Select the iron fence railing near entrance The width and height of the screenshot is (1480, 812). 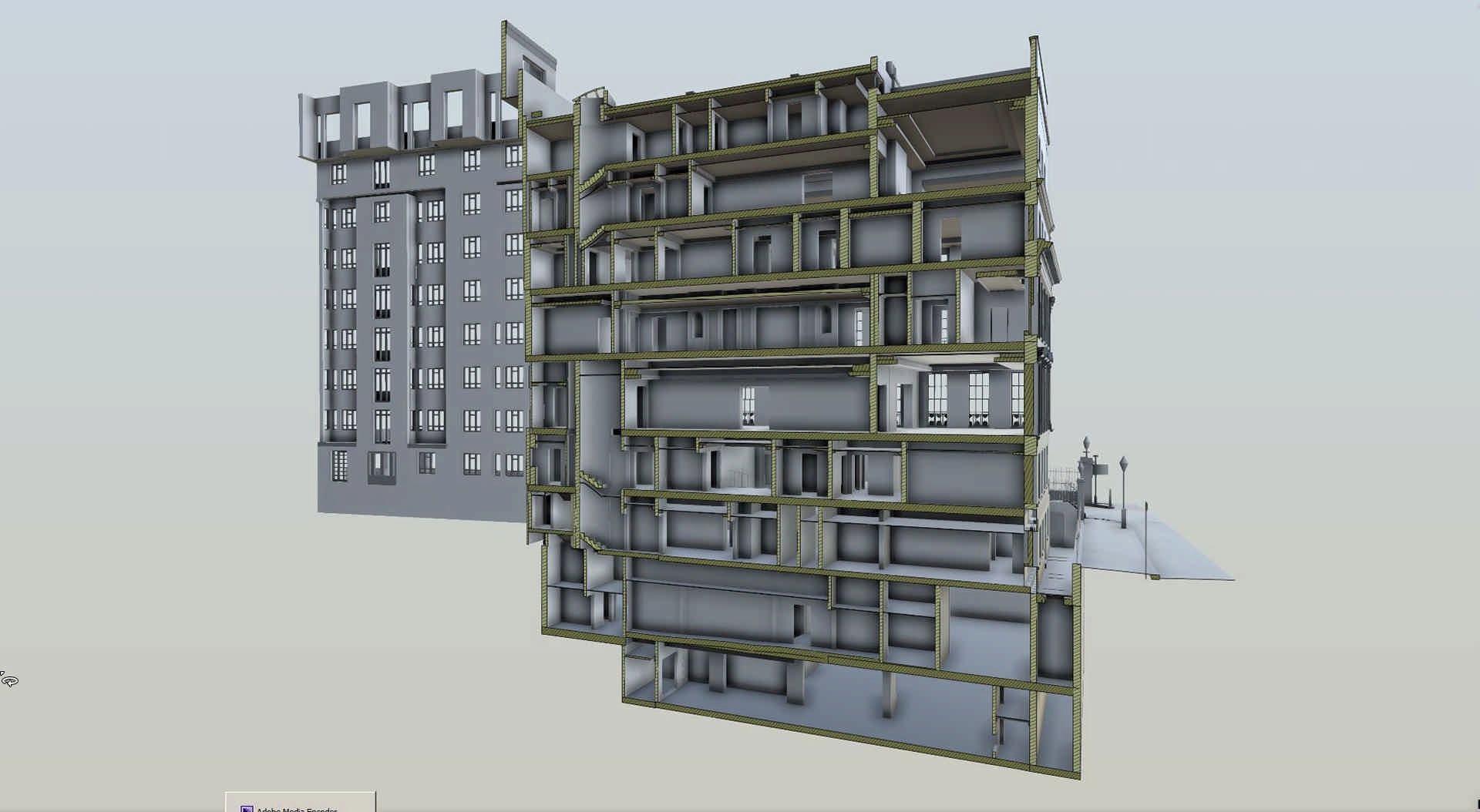[1064, 481]
